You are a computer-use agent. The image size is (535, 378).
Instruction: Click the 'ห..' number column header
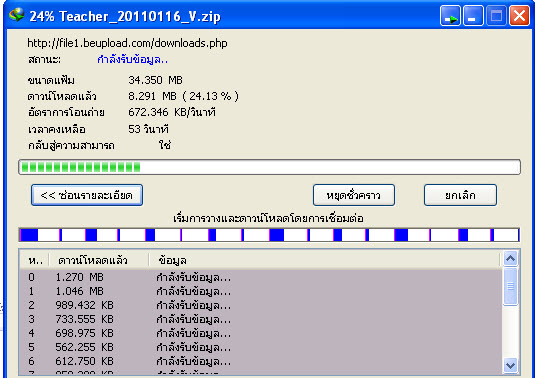coord(35,261)
